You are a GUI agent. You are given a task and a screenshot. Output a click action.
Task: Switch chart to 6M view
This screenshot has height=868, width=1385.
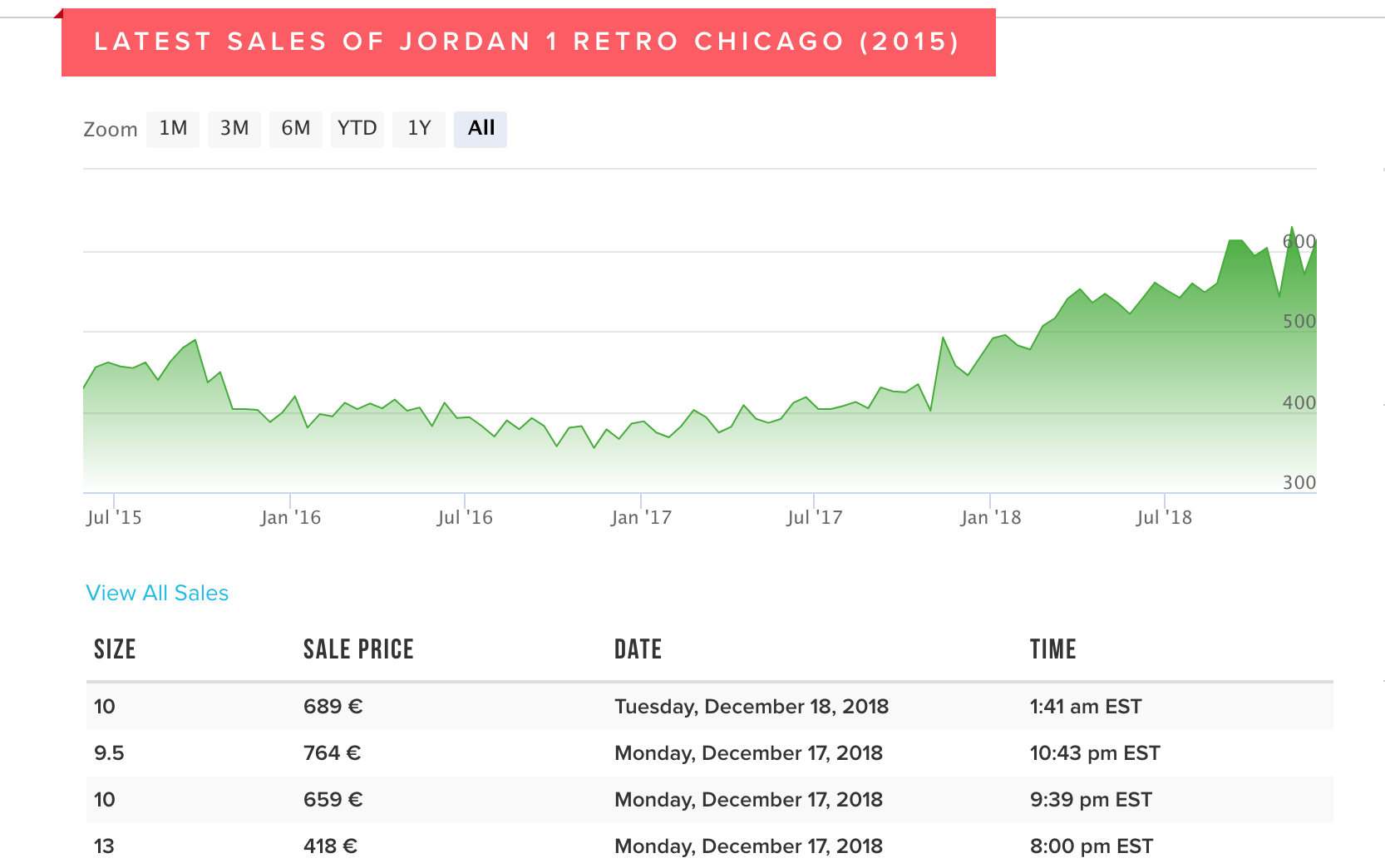pyautogui.click(x=295, y=129)
